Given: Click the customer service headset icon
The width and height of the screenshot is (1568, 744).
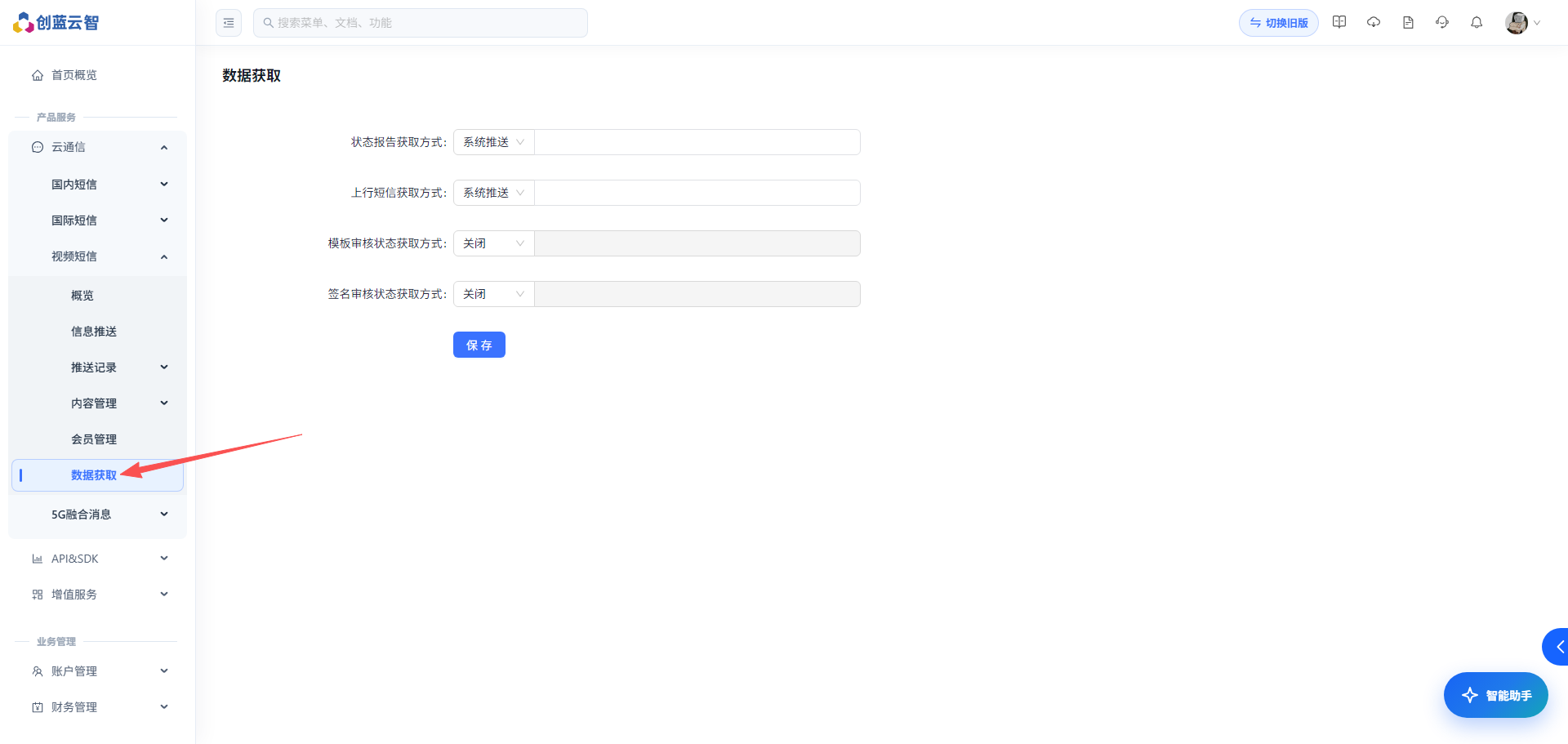Looking at the screenshot, I should tap(1442, 23).
